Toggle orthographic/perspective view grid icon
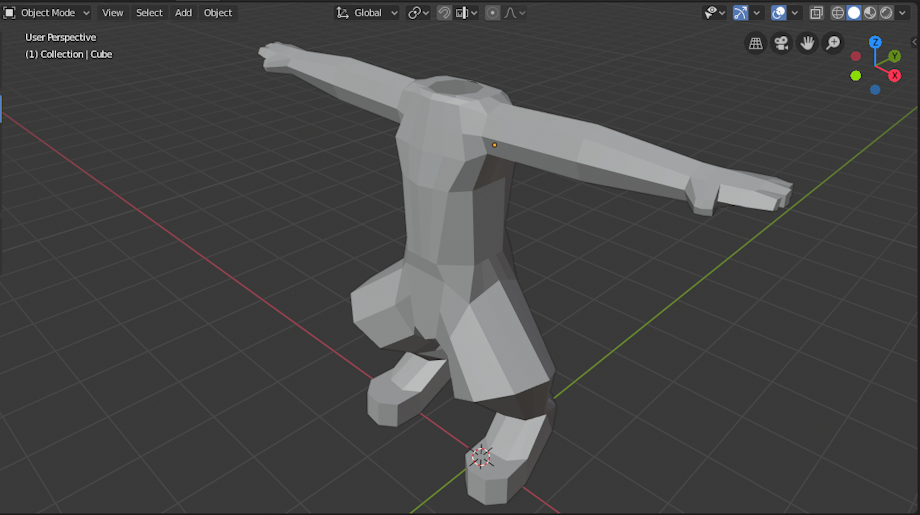920x515 pixels. 755,43
